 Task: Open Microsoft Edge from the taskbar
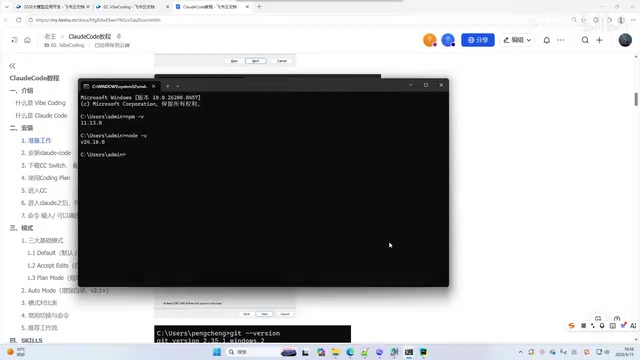[350, 352]
